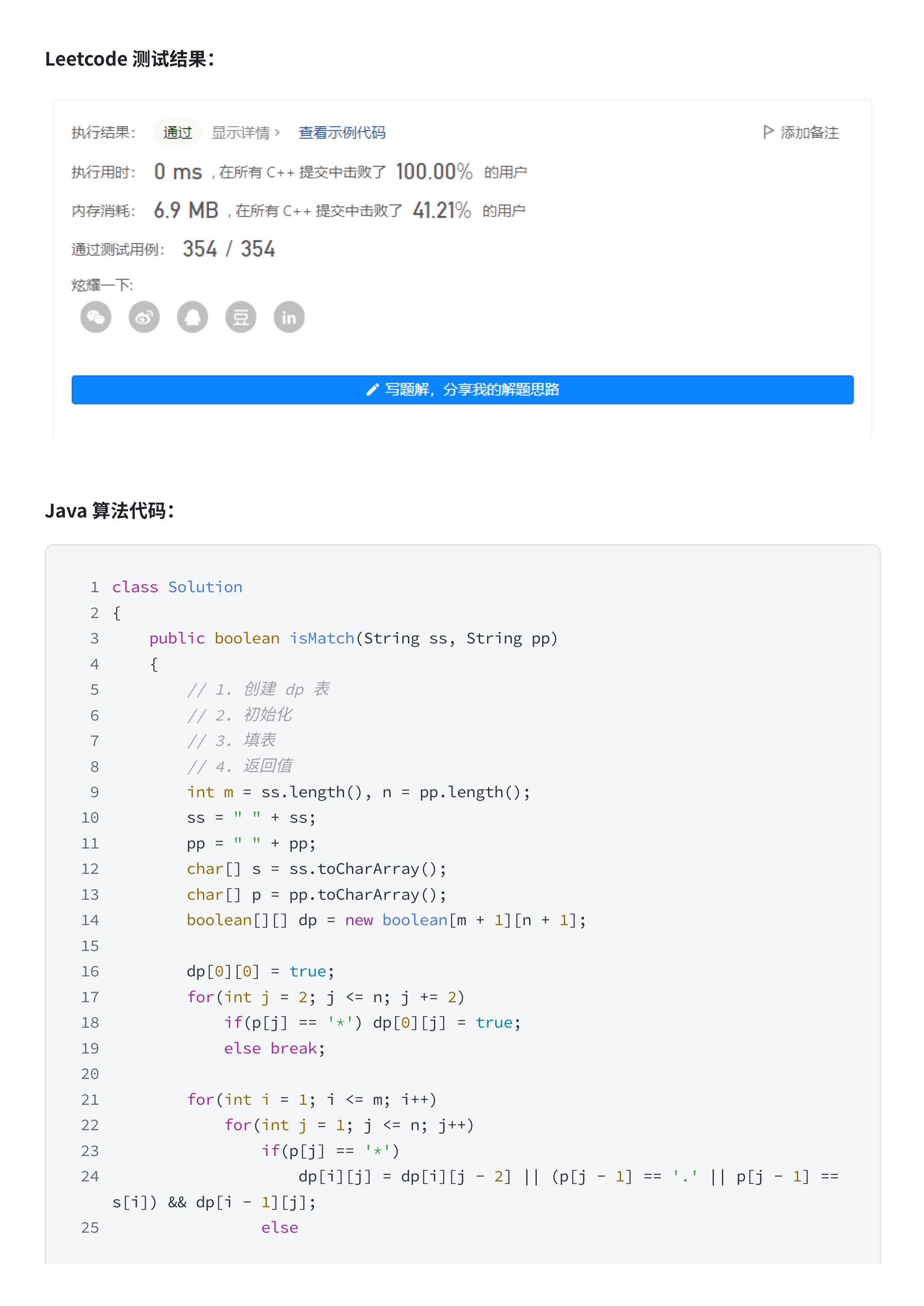This screenshot has height=1306, width=924.
Task: Click the 41.21% memory percentage
Action: [x=441, y=211]
